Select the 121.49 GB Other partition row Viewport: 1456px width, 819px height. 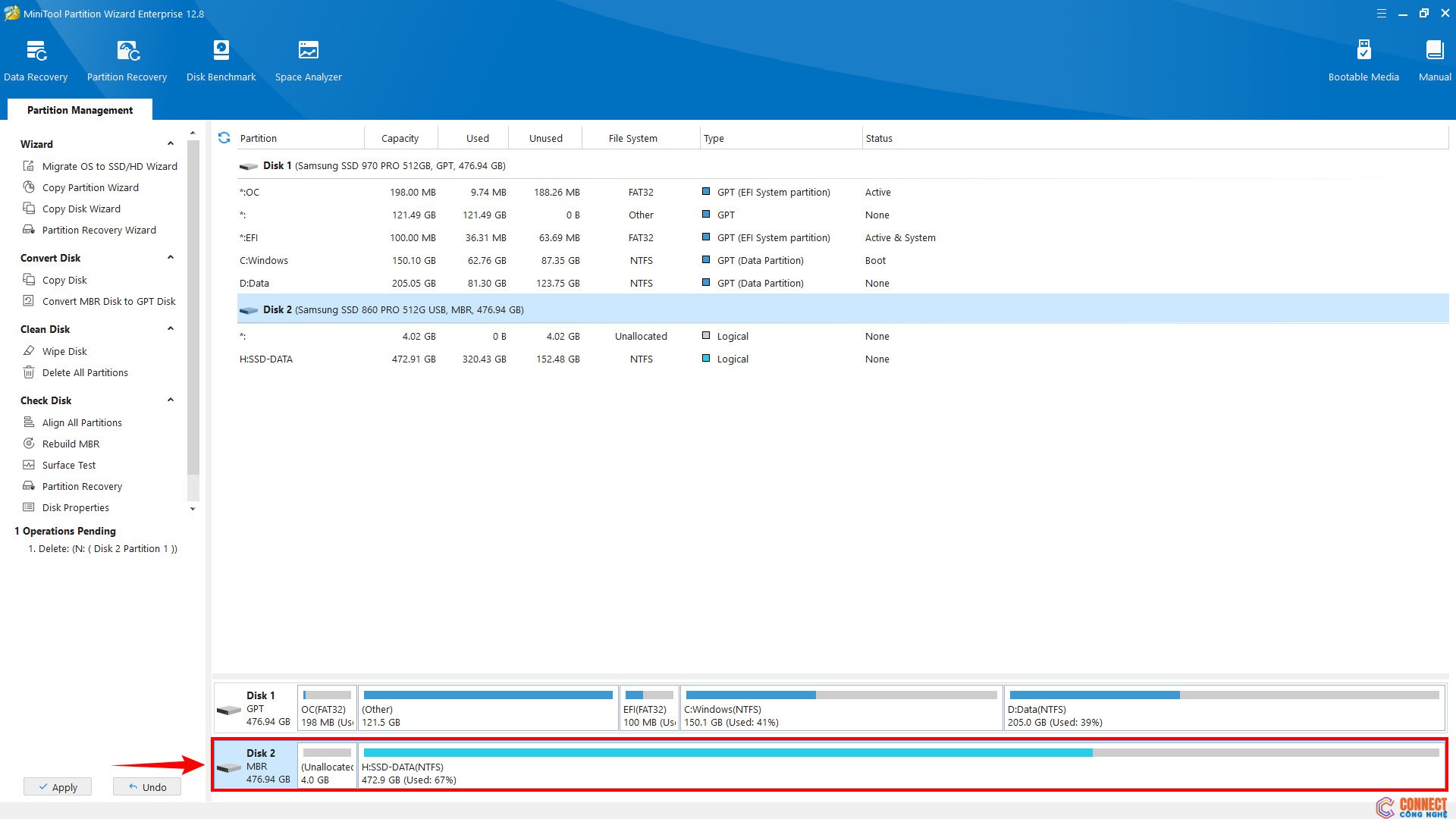tap(843, 215)
